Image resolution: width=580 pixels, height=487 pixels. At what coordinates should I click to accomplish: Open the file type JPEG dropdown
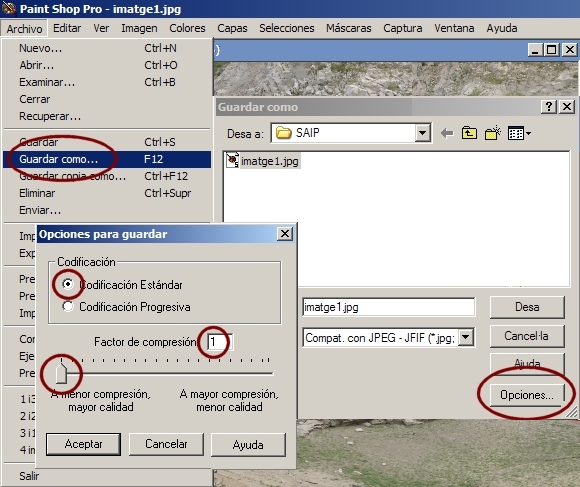coord(466,337)
